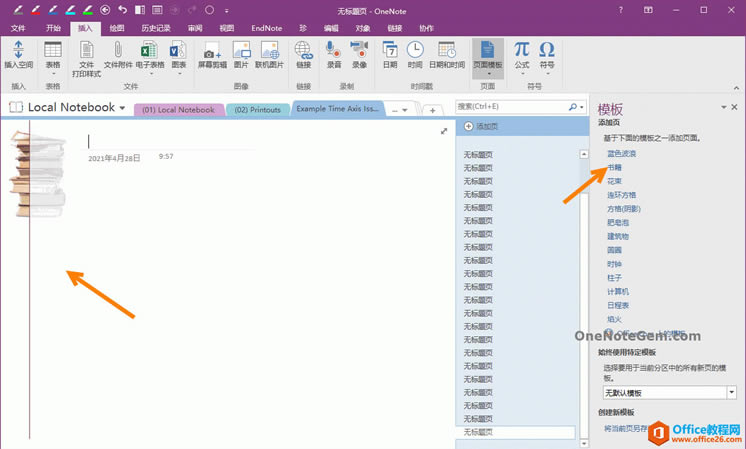Select the cyan highlighter pen
This screenshot has height=449, width=746.
pos(70,10)
